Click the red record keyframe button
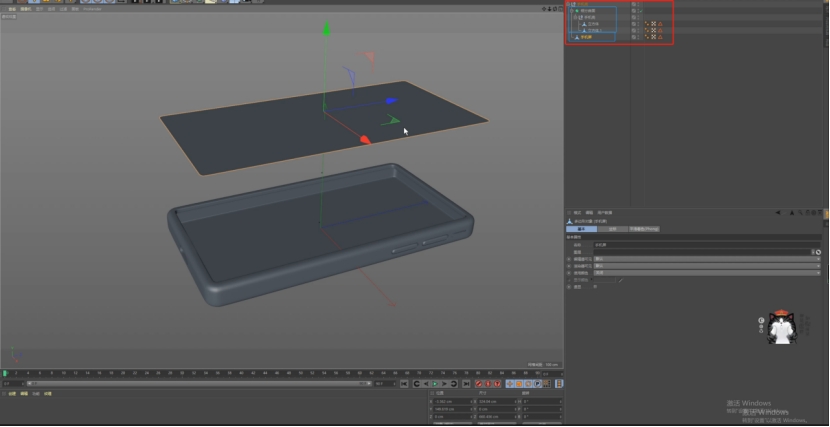 tap(479, 384)
